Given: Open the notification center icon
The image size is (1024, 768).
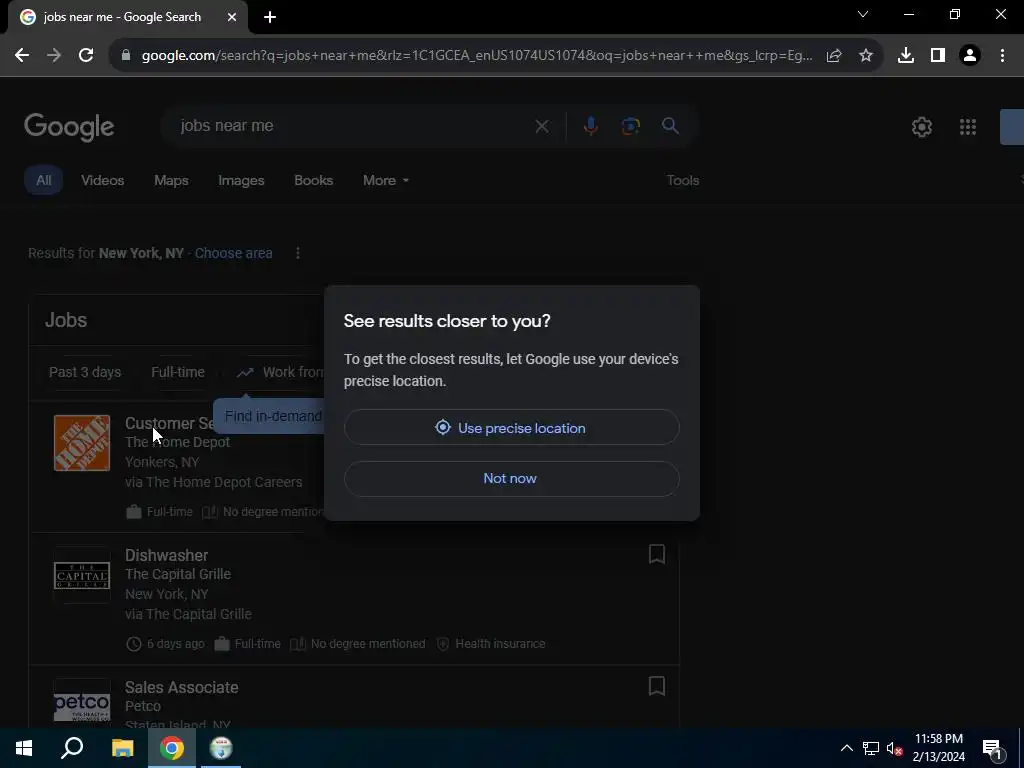Looking at the screenshot, I should 993,748.
